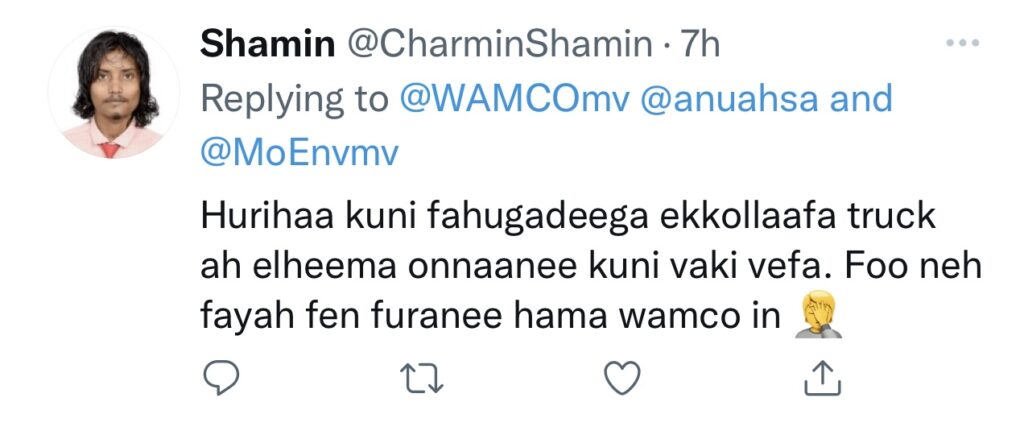This screenshot has height=431, width=1024.
Task: Click the 'Replying to' label
Action: [x=294, y=100]
